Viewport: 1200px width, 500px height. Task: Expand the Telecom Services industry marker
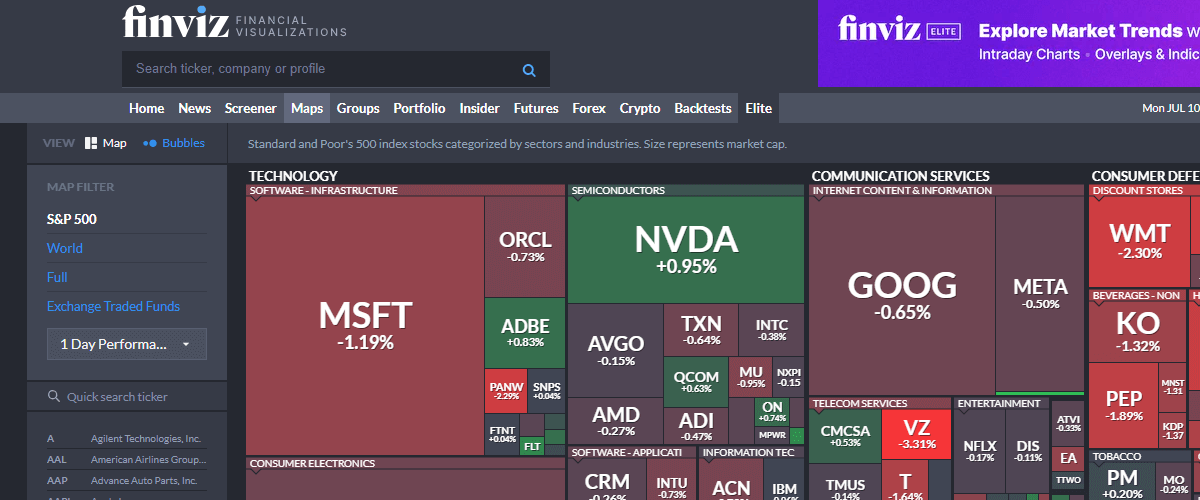[817, 413]
